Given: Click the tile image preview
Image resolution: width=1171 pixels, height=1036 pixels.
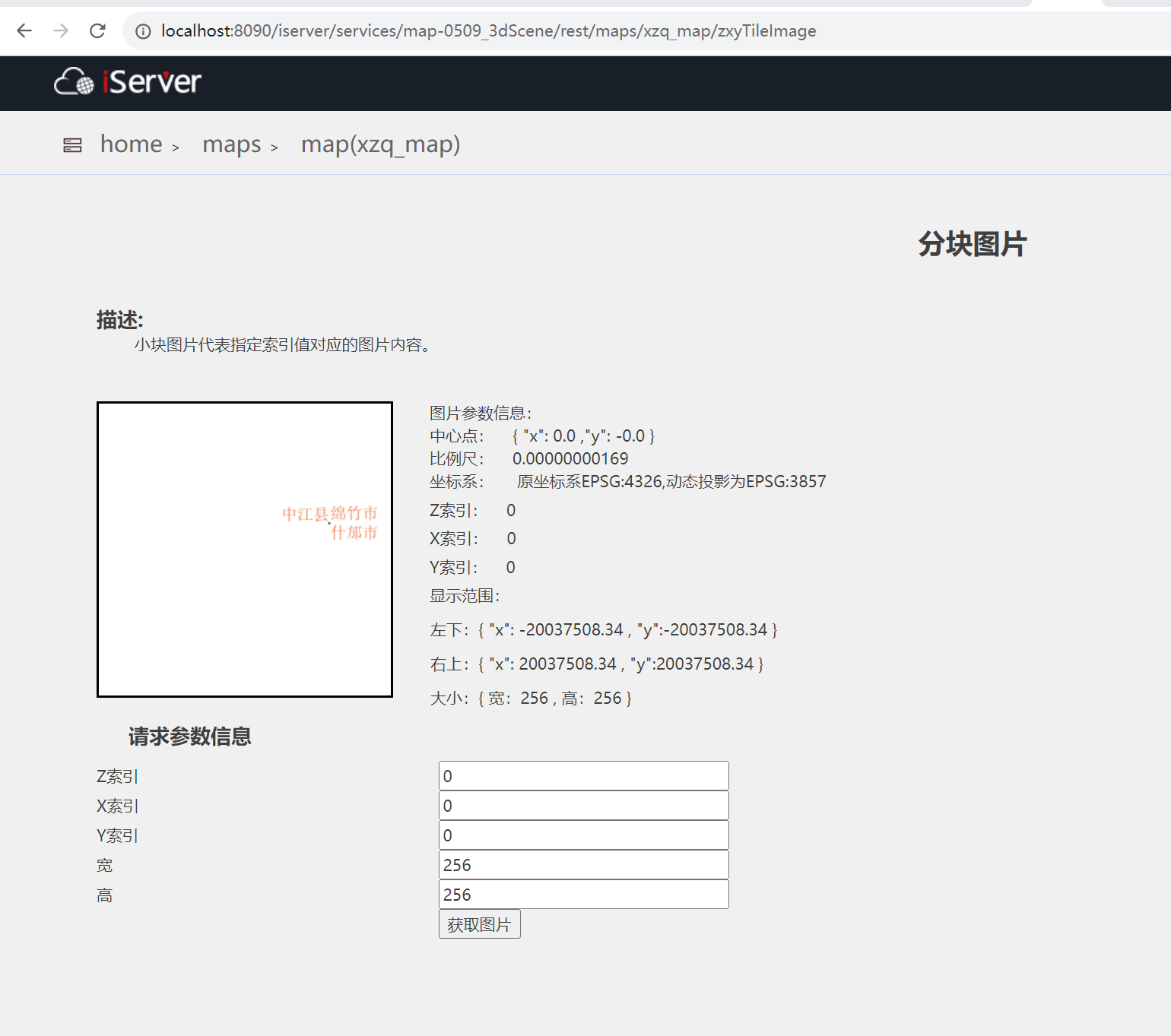Looking at the screenshot, I should click(245, 550).
